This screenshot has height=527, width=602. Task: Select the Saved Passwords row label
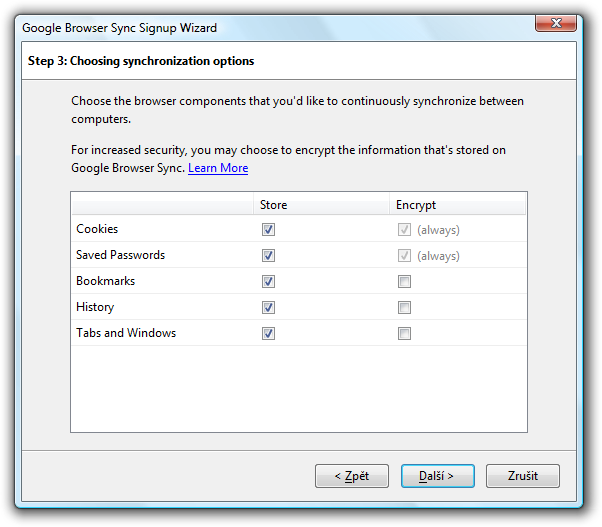click(x=121, y=255)
